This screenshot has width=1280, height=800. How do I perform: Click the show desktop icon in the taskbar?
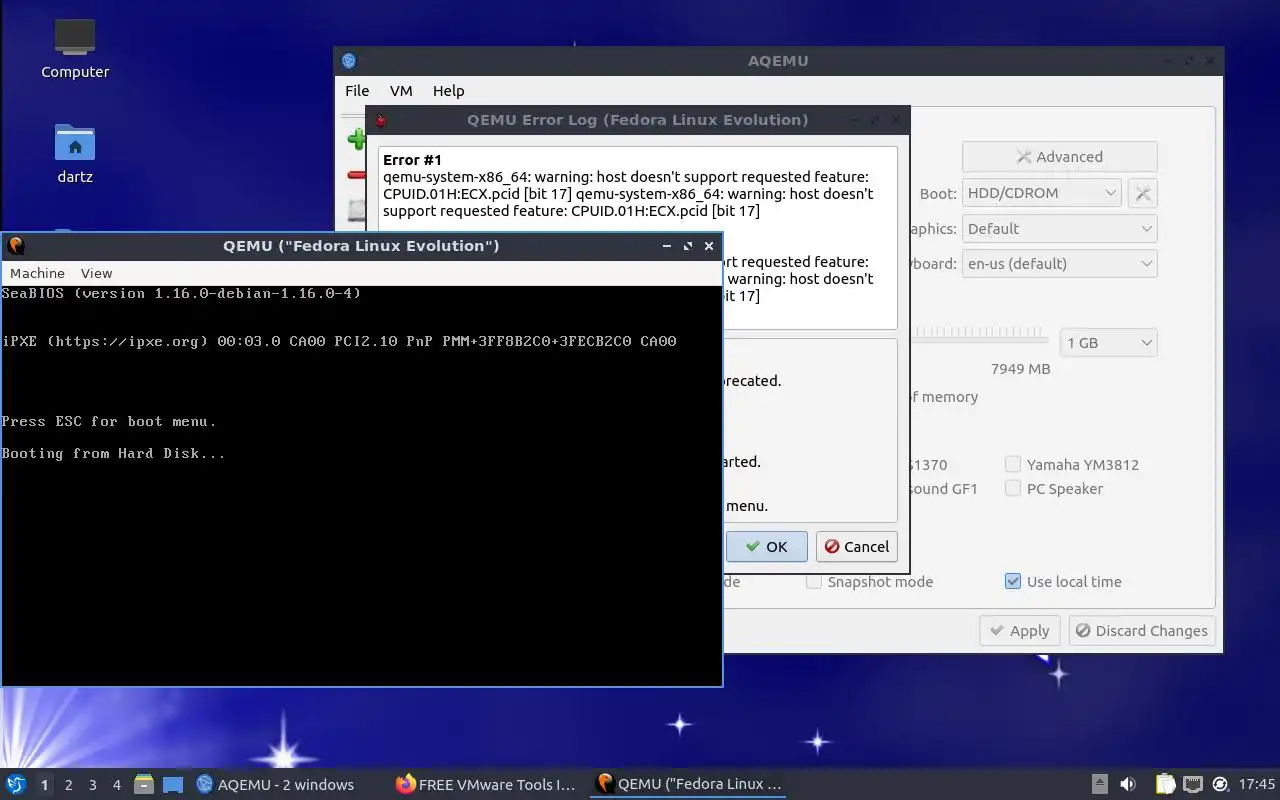coord(173,784)
